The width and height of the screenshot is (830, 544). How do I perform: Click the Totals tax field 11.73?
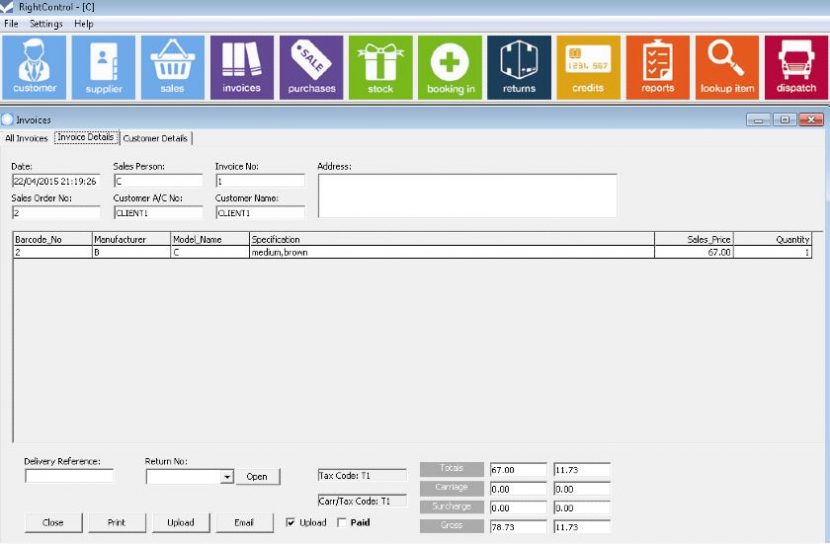[582, 470]
